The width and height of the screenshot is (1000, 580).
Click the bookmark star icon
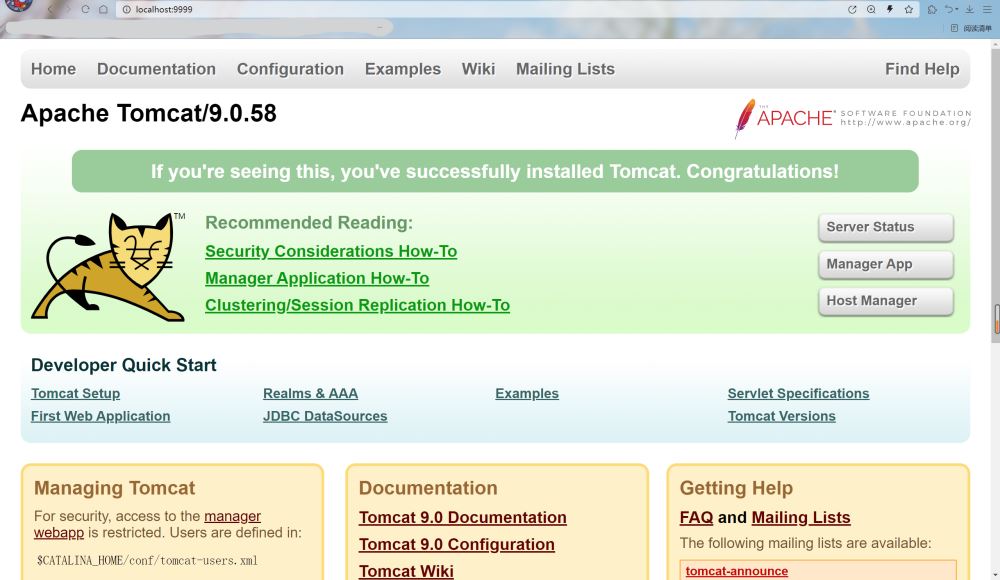909,9
